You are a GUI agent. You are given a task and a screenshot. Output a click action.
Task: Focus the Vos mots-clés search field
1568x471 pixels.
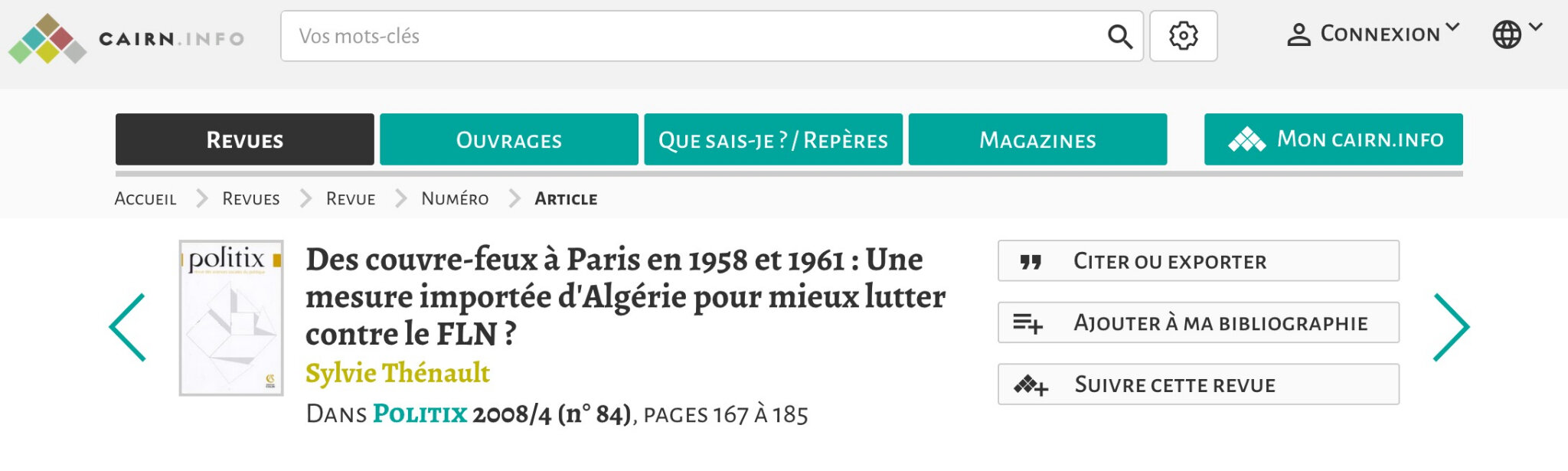pos(689,36)
